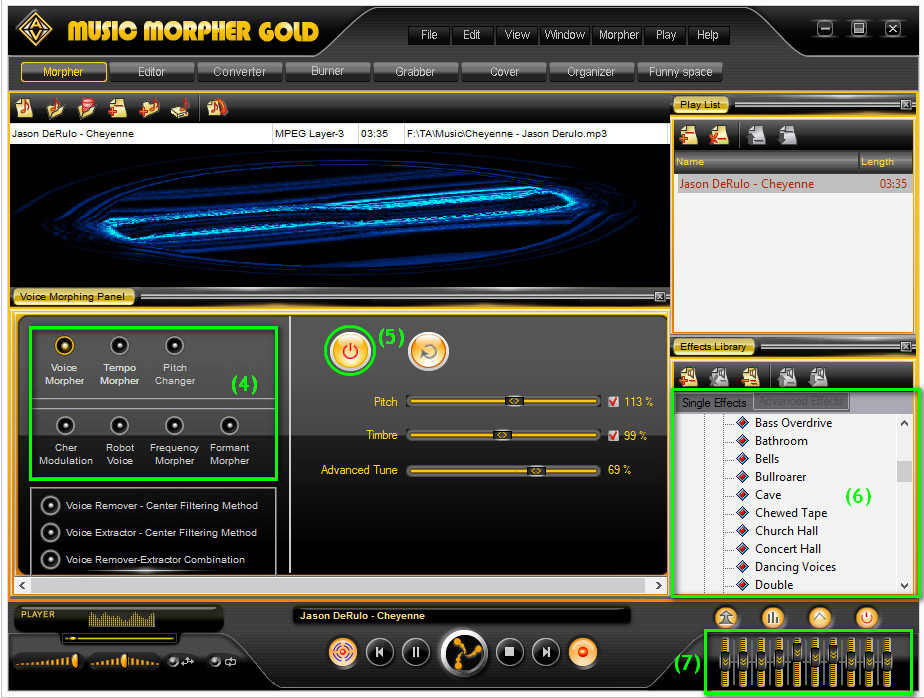Select the Church Hall effect
The height and width of the screenshot is (698, 924).
click(x=786, y=531)
